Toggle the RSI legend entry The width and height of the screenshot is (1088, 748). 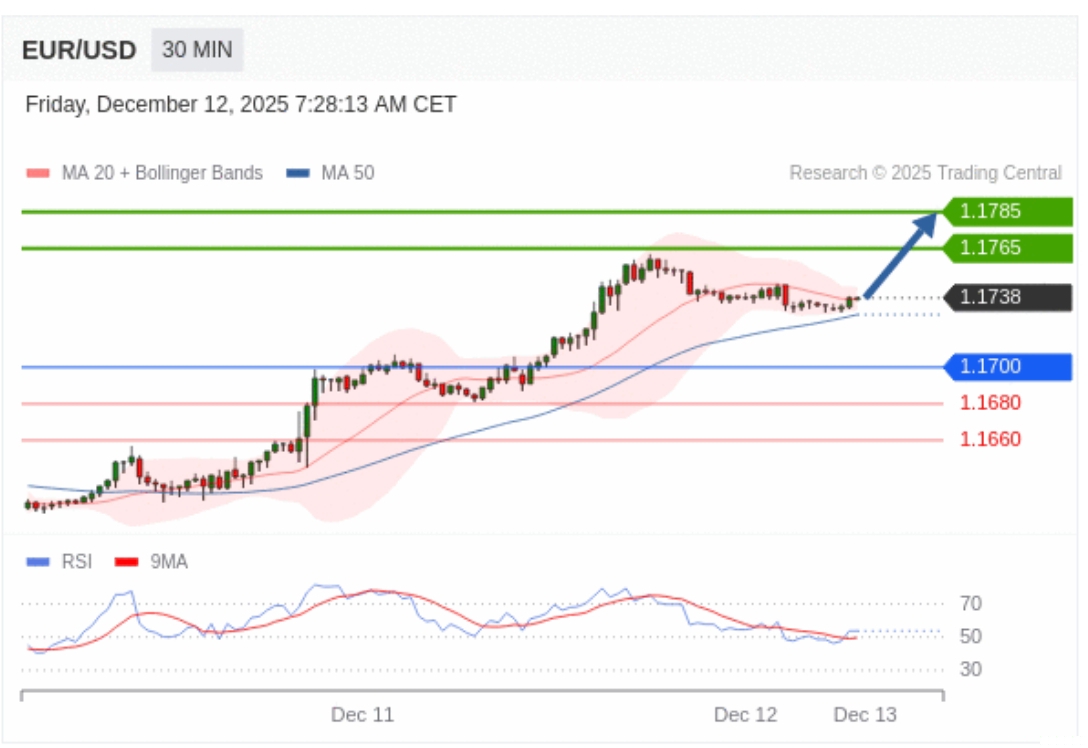60,562
